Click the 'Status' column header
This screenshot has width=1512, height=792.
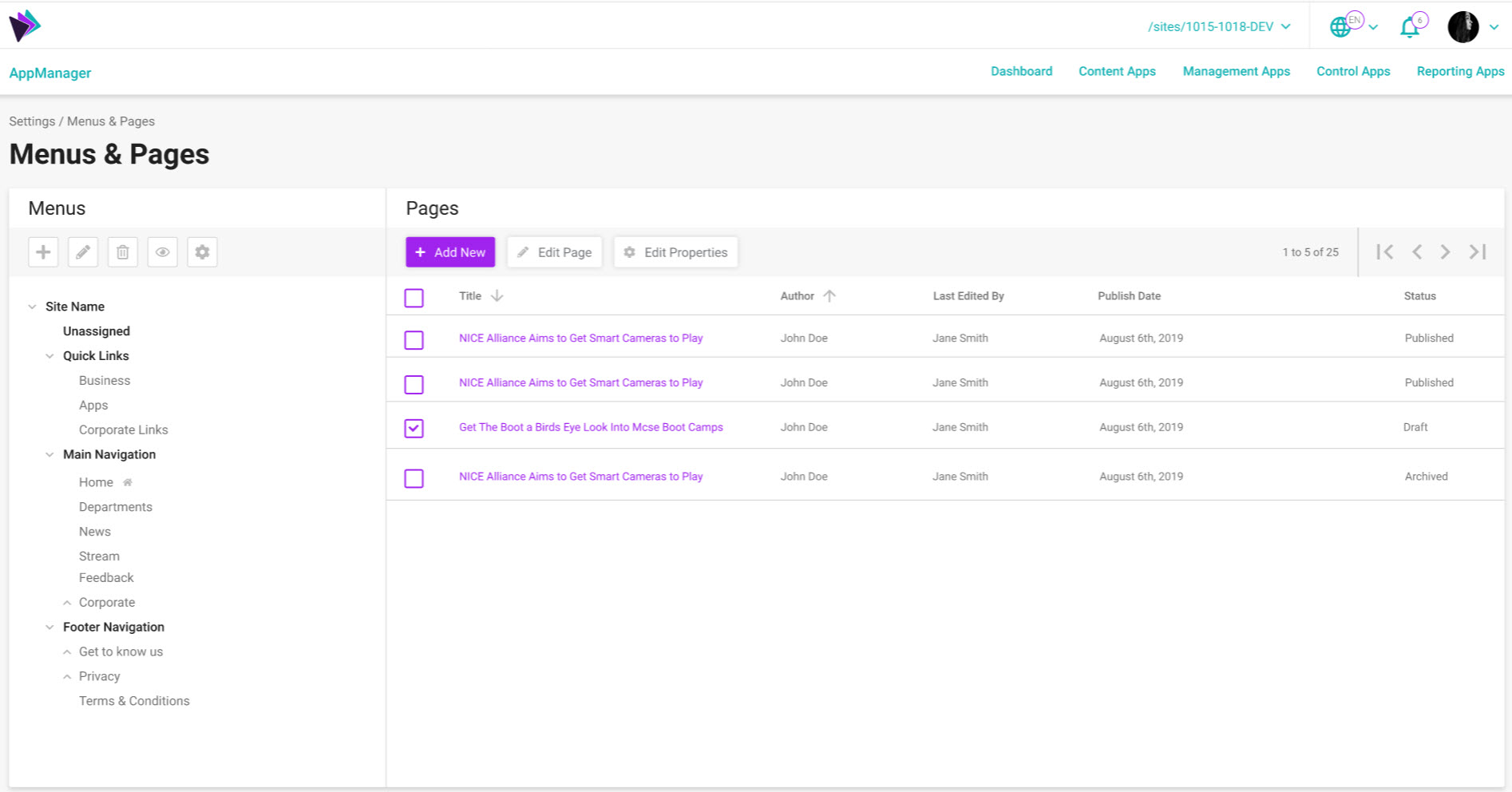click(x=1419, y=296)
